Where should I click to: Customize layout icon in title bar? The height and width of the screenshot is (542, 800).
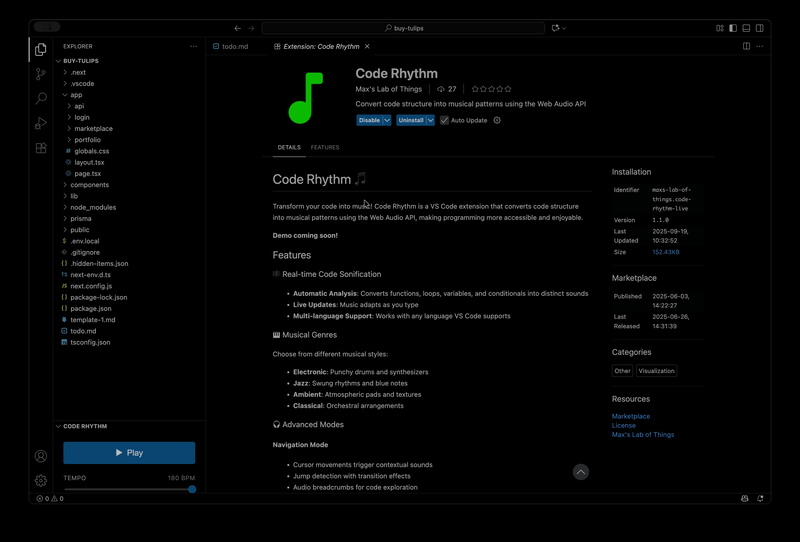coord(719,28)
